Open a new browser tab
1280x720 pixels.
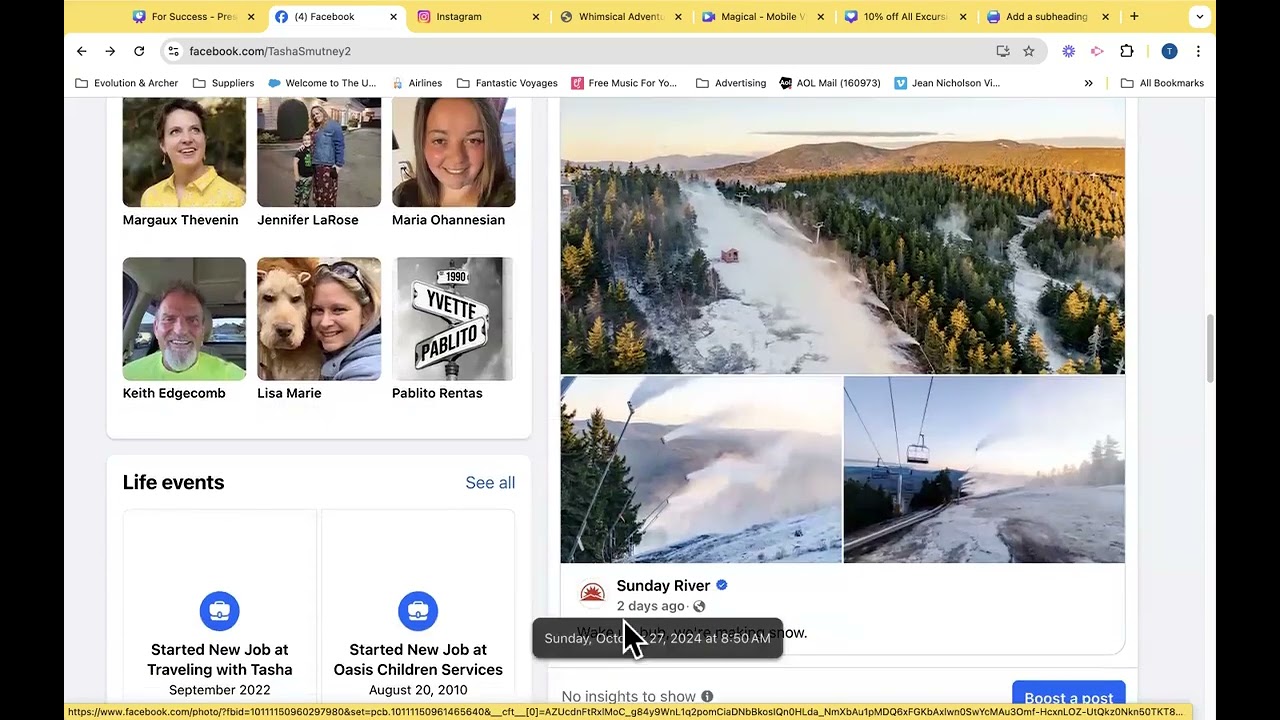coord(1134,16)
